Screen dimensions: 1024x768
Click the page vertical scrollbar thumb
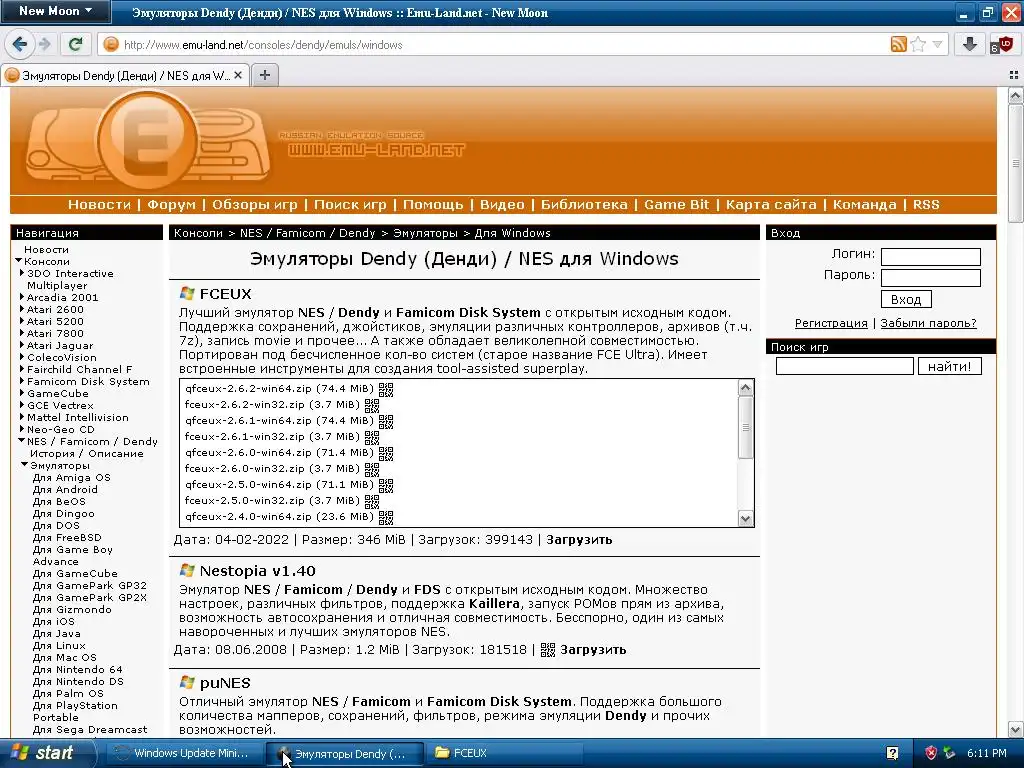[x=1015, y=163]
